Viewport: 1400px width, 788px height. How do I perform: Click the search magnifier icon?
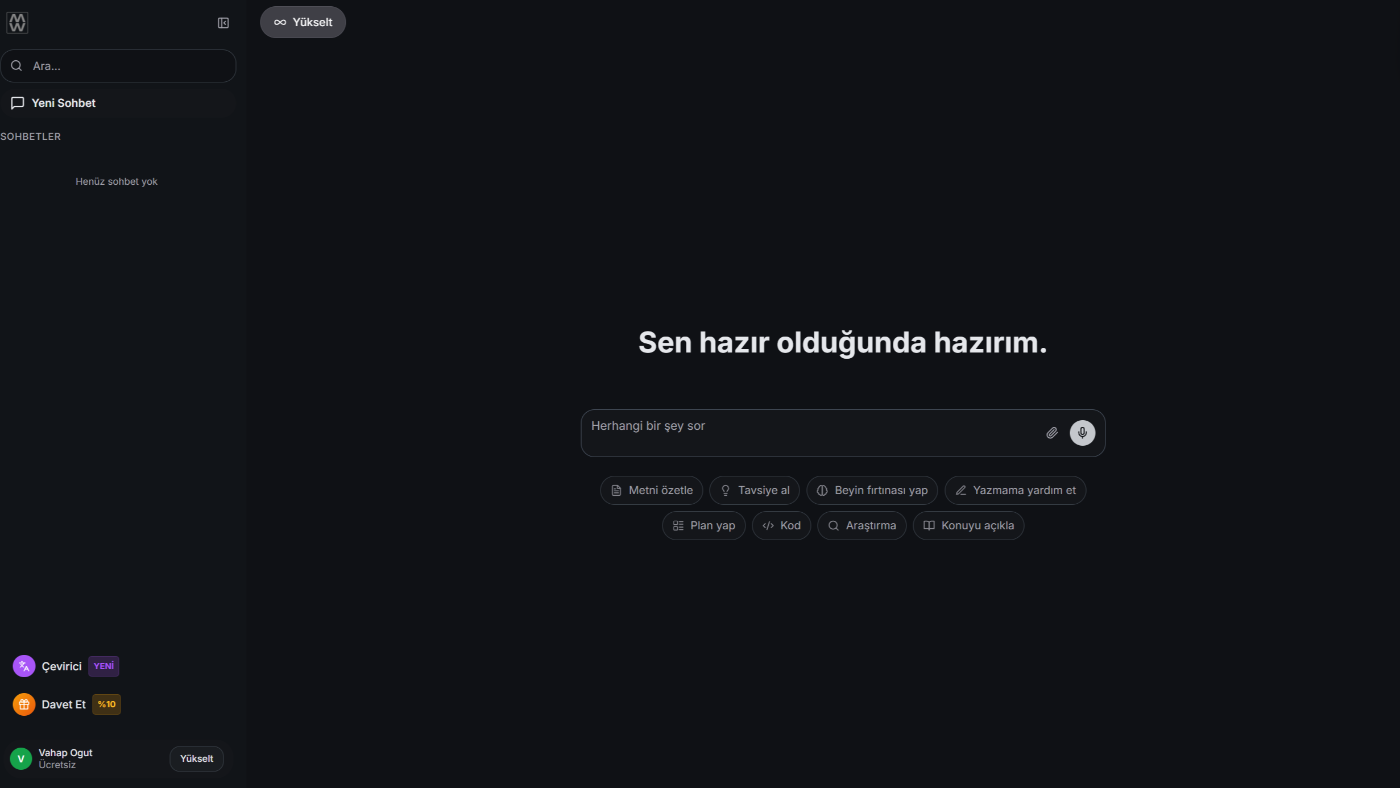(x=16, y=66)
